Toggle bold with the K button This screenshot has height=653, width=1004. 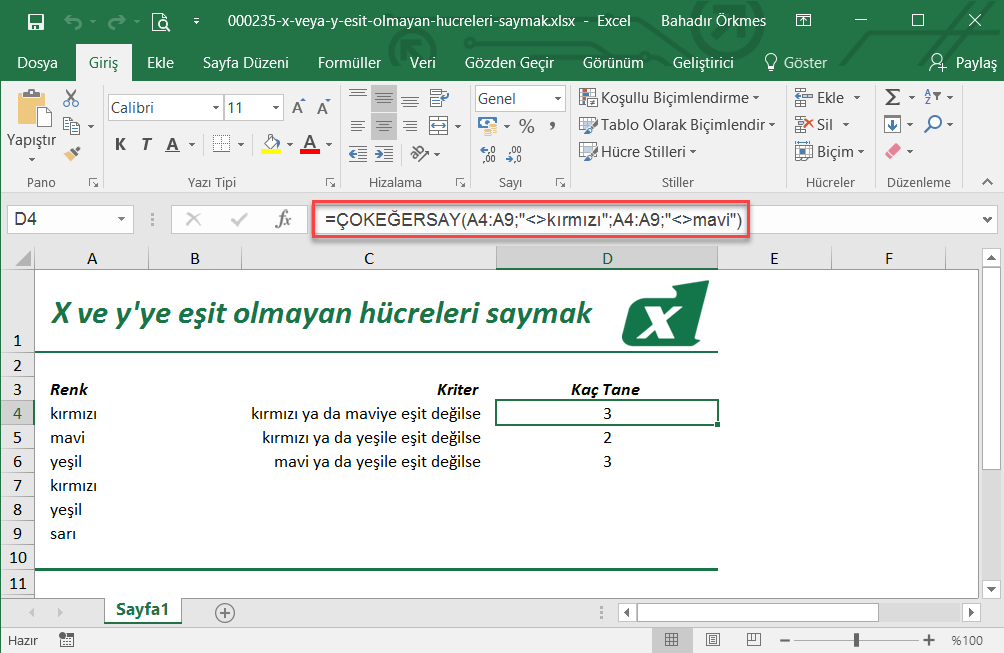point(120,145)
